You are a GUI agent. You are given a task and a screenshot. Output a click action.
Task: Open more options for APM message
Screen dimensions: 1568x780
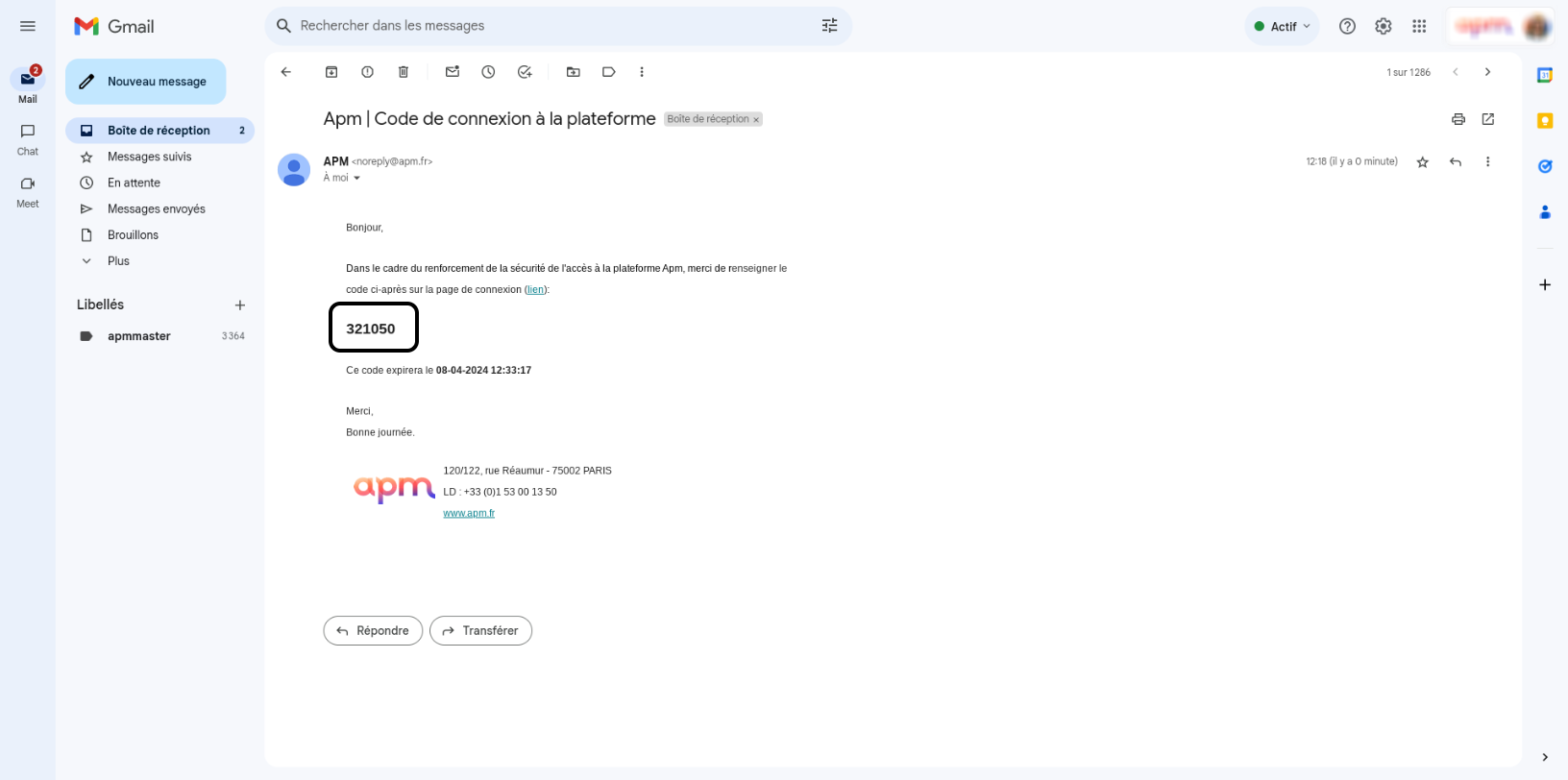coord(1487,162)
